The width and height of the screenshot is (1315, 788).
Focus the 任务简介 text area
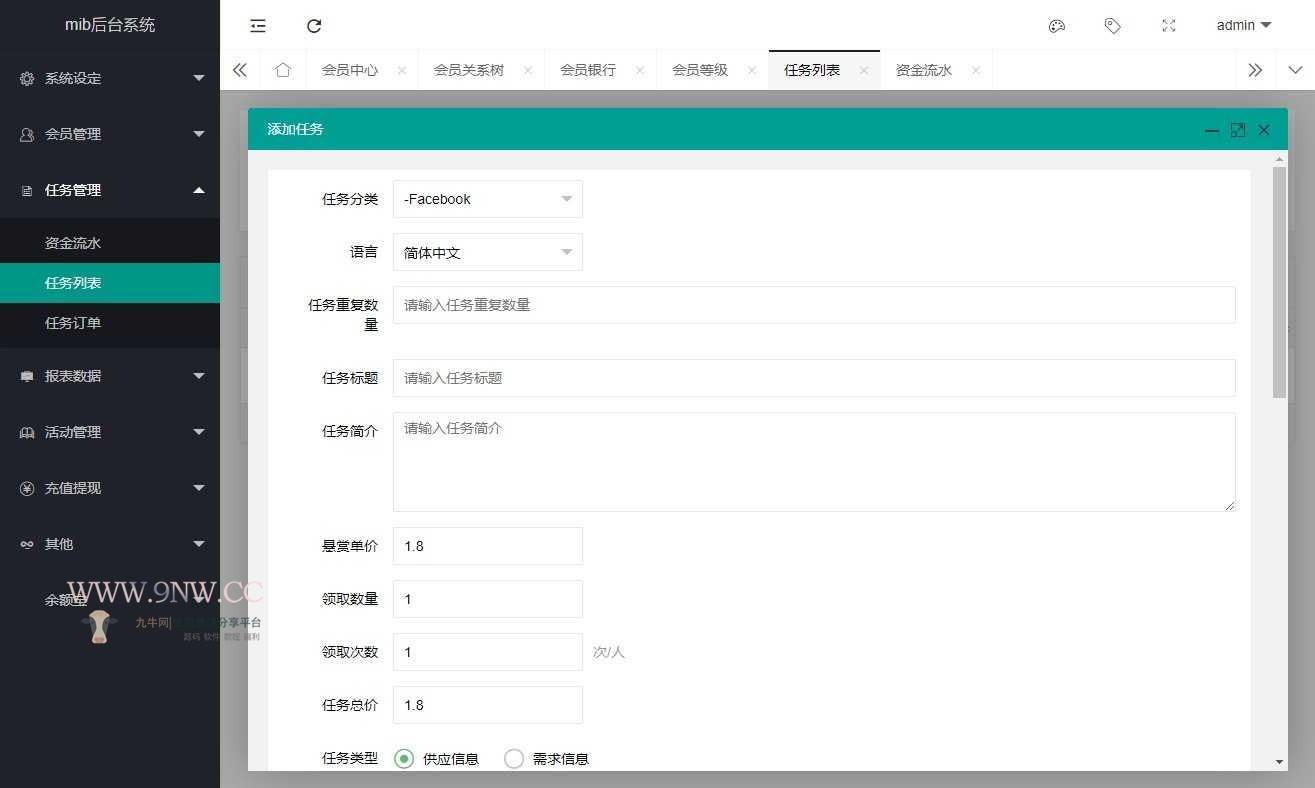(814, 462)
